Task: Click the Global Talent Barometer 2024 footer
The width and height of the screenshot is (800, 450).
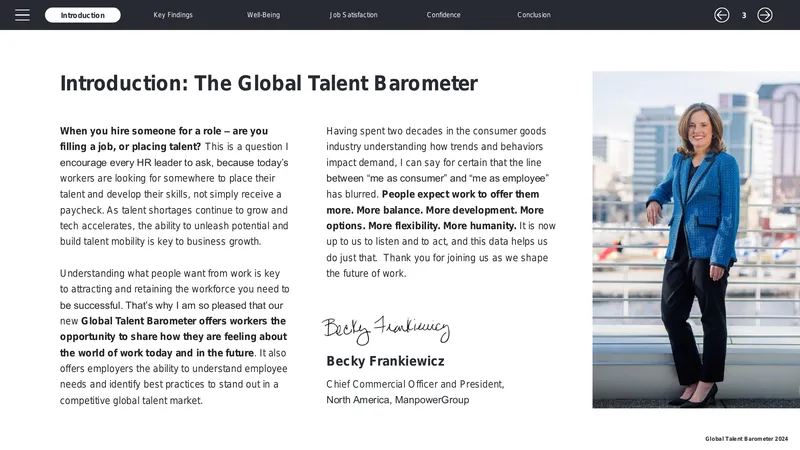Action: (x=746, y=439)
